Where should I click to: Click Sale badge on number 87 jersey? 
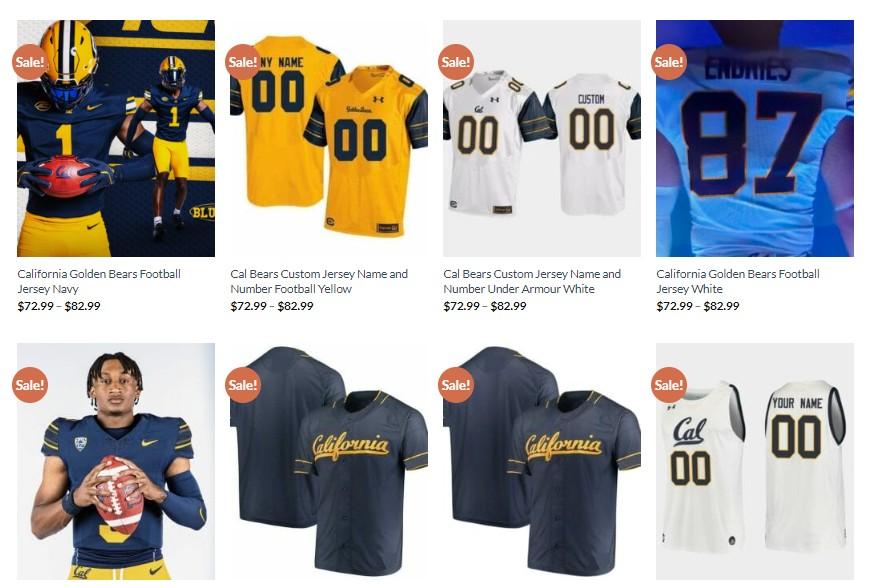point(669,62)
